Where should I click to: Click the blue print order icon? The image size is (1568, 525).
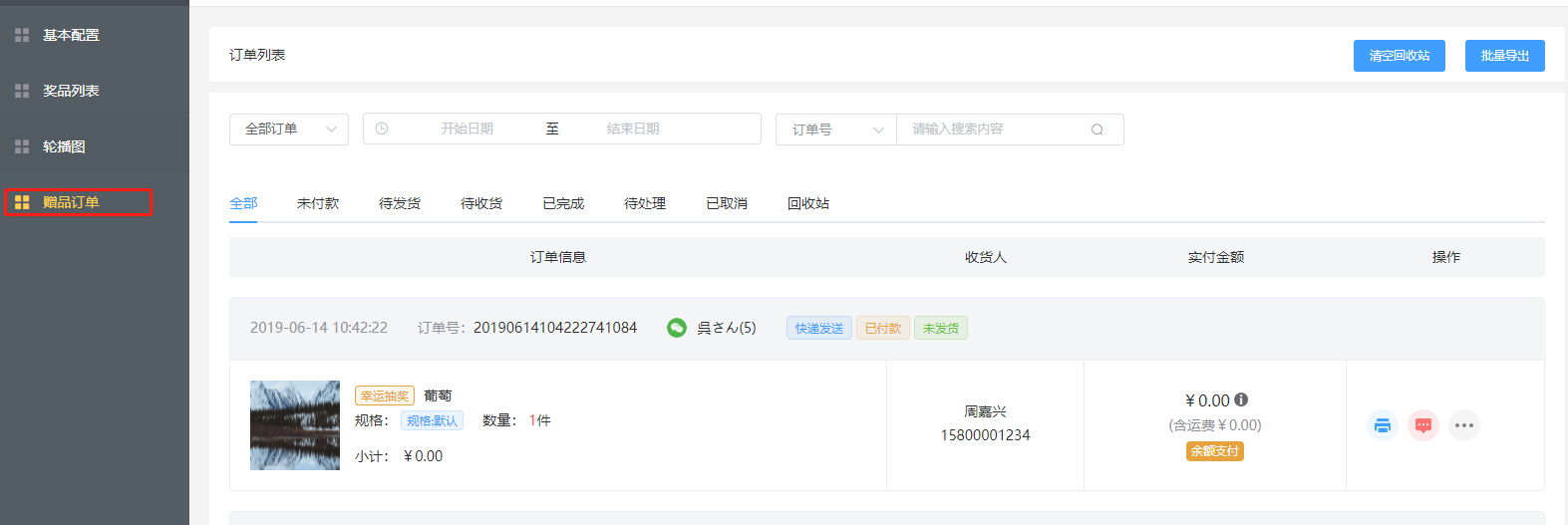[x=1382, y=425]
